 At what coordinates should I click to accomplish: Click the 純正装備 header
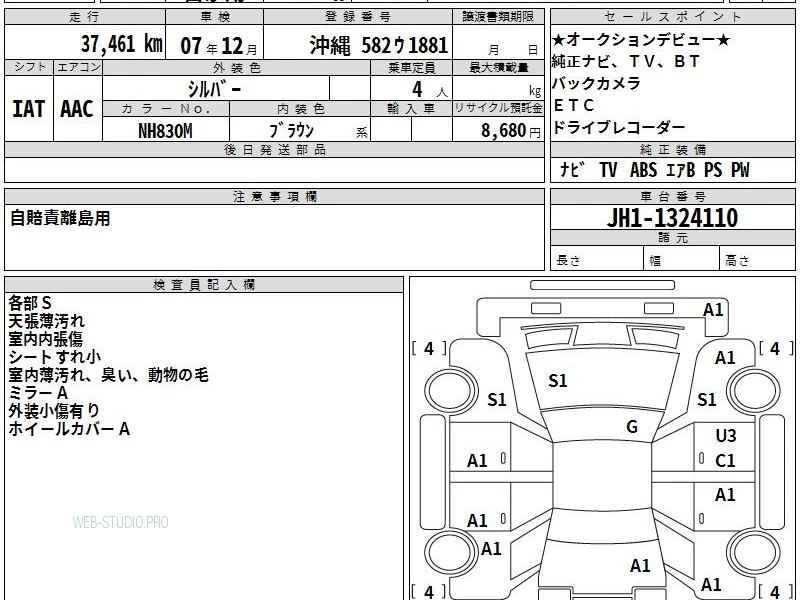click(x=672, y=149)
